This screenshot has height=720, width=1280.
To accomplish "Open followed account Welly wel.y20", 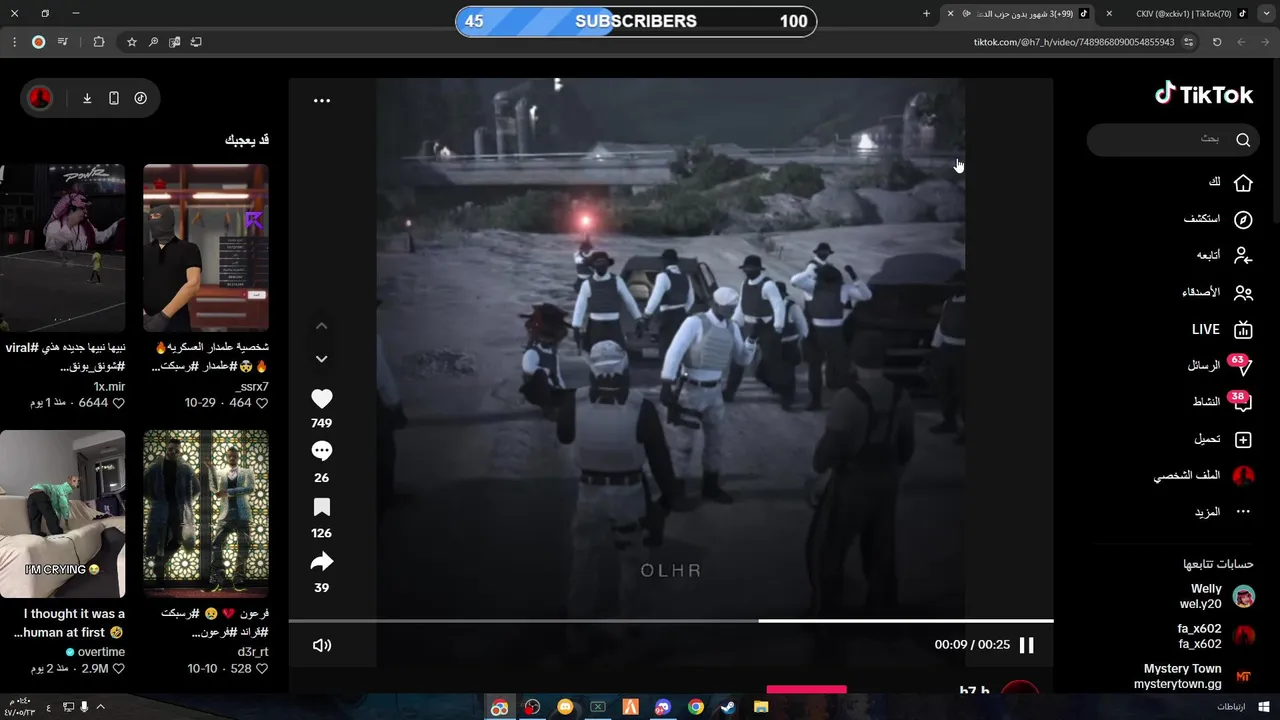I will point(1216,597).
